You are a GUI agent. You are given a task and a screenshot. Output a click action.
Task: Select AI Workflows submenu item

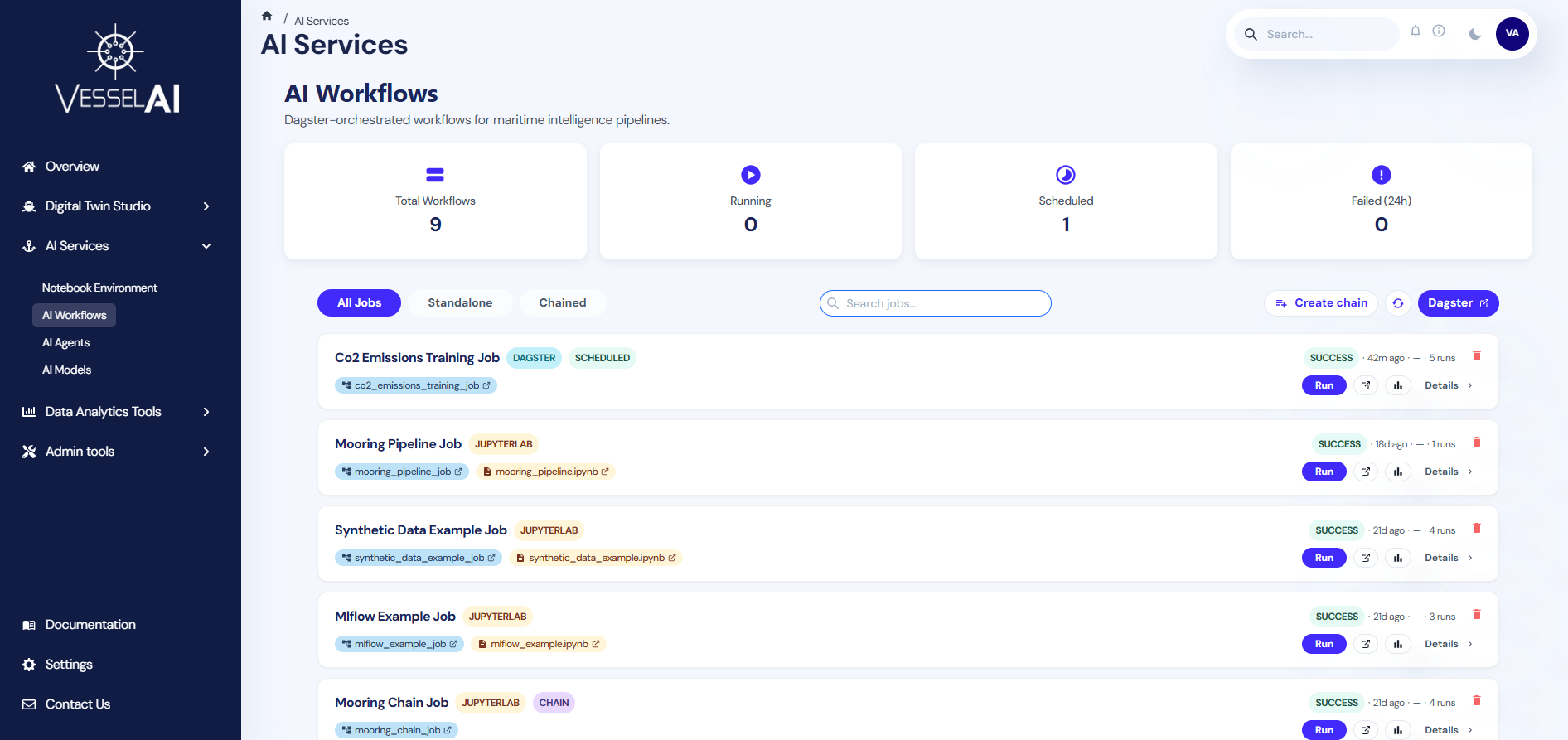(75, 316)
